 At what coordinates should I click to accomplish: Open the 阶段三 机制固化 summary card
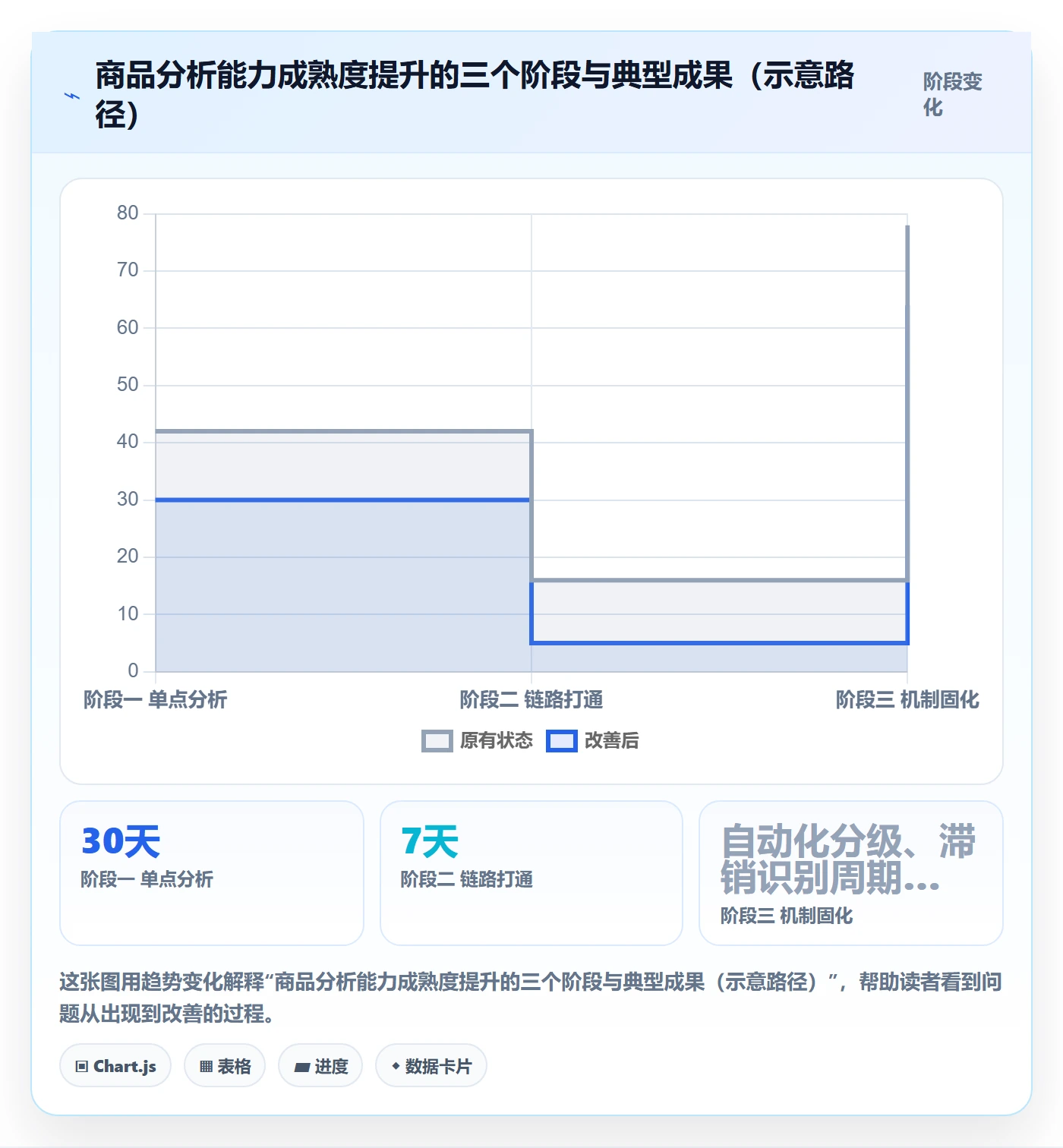click(851, 873)
